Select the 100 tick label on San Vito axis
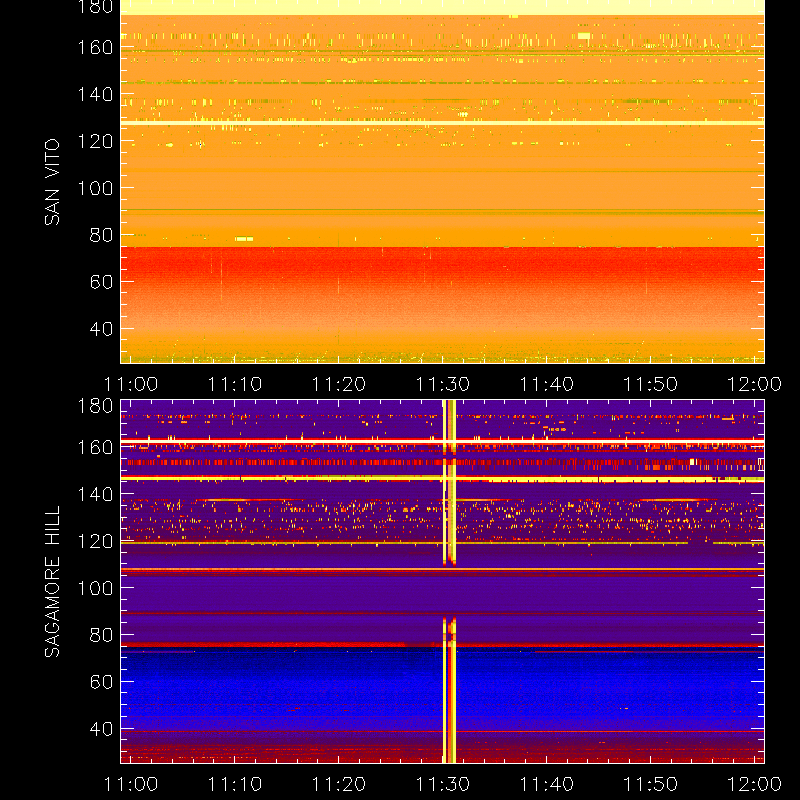The image size is (800, 800). [x=95, y=188]
